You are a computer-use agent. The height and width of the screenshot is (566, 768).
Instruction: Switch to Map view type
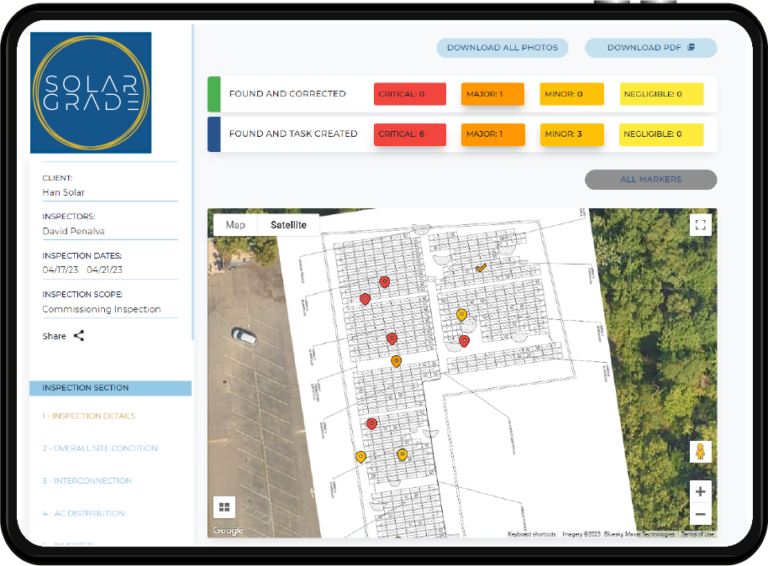(235, 225)
